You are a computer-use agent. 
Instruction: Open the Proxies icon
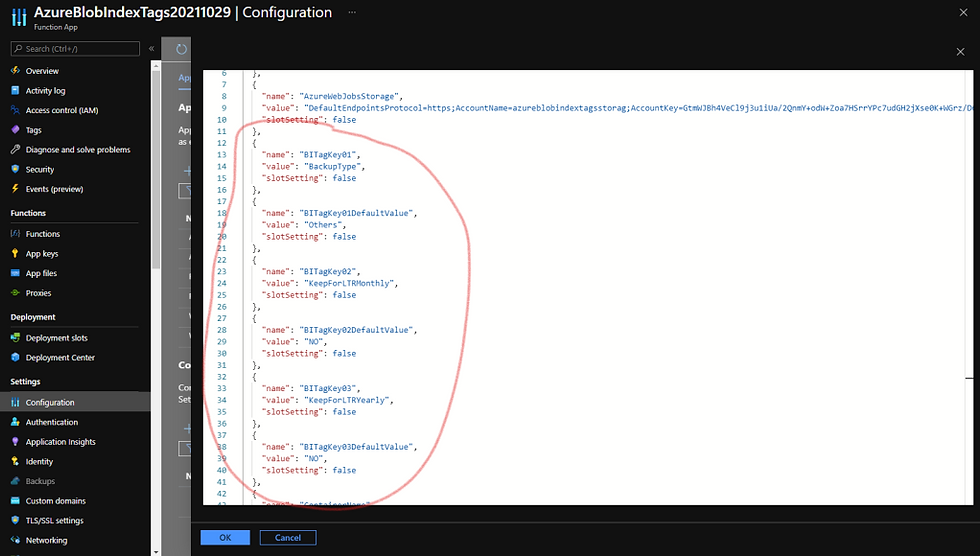(15, 292)
